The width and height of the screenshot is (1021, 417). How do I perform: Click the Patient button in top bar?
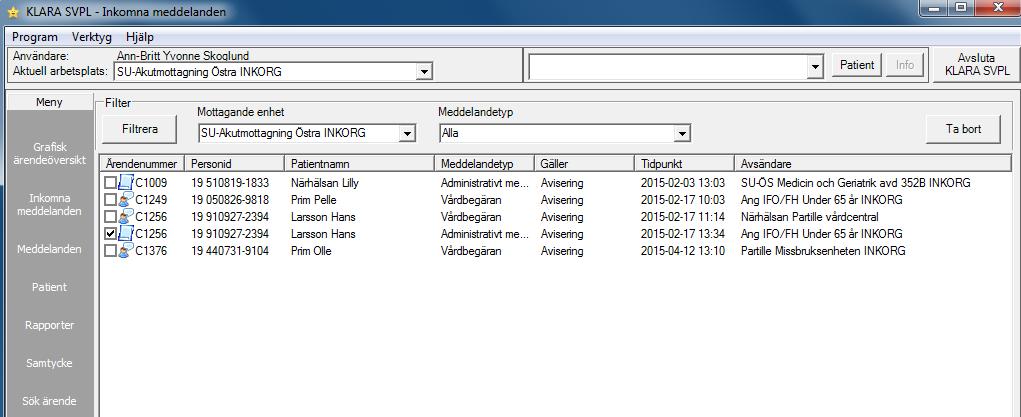pyautogui.click(x=857, y=65)
